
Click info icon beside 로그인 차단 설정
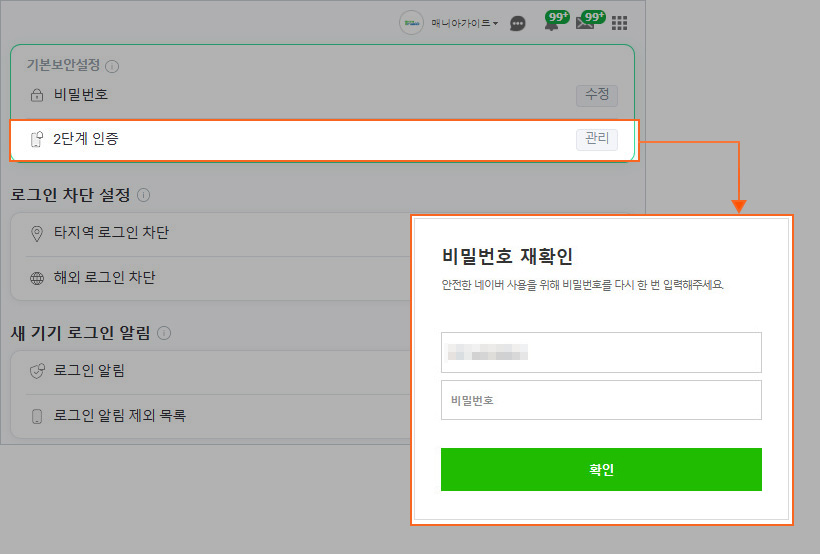tap(144, 195)
